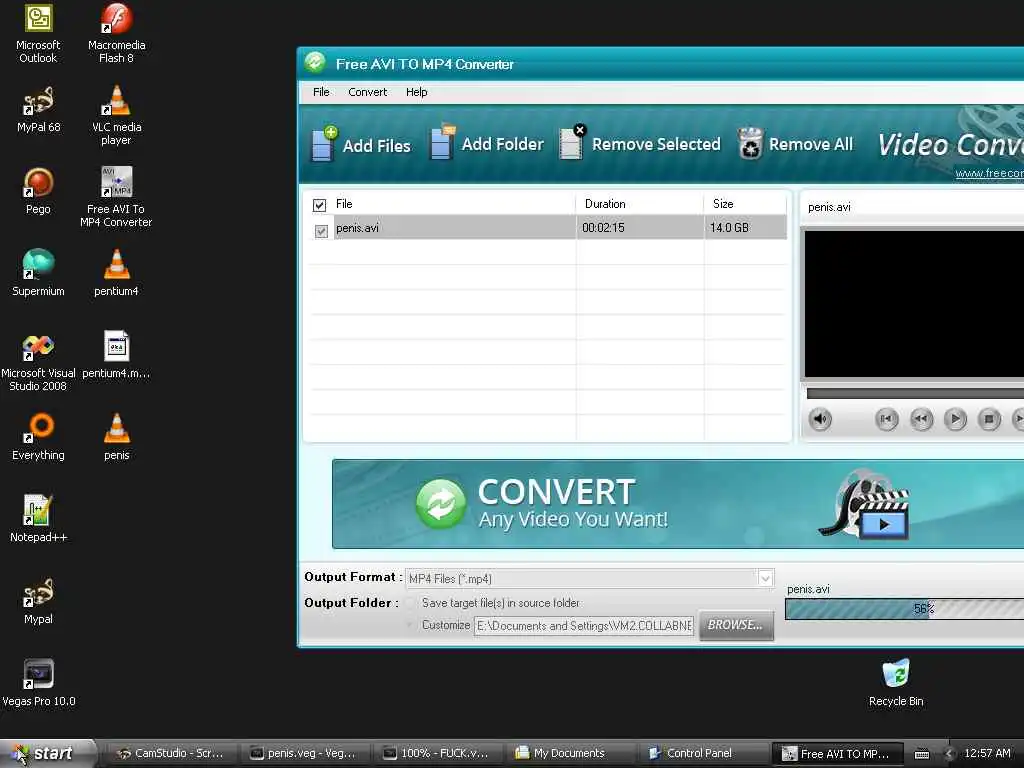Select the Supermium desktop icon

click(x=38, y=273)
